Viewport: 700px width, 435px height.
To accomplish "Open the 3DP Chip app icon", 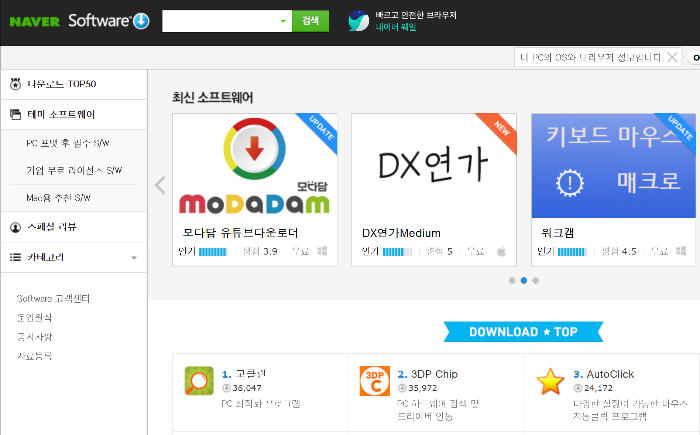I will [375, 381].
